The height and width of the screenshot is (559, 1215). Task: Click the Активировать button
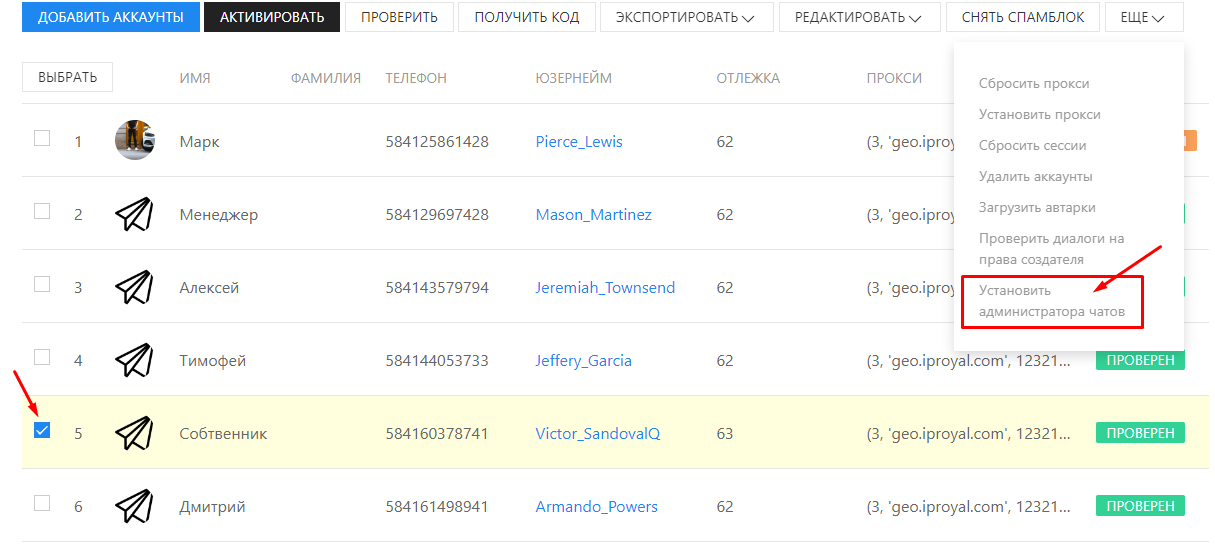coord(272,17)
